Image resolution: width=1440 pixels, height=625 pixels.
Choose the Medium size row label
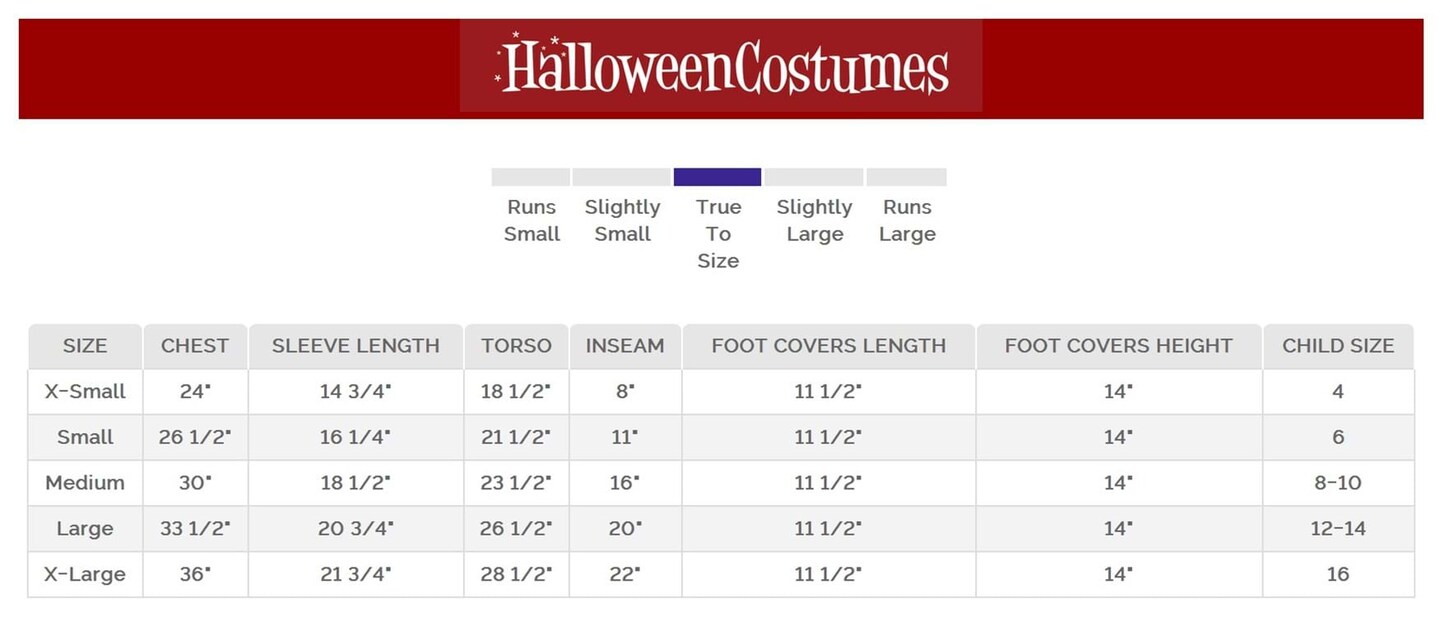[x=85, y=483]
